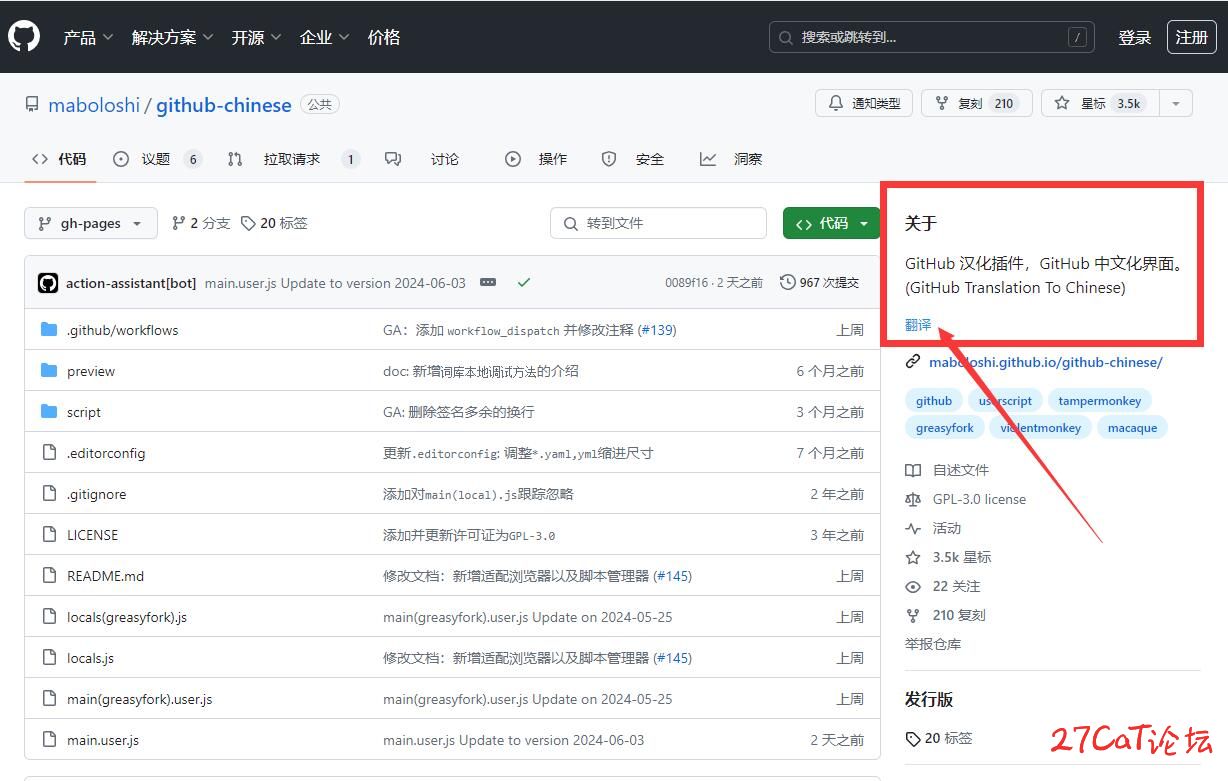
Task: Star the repository with 星标 button
Action: (1100, 103)
